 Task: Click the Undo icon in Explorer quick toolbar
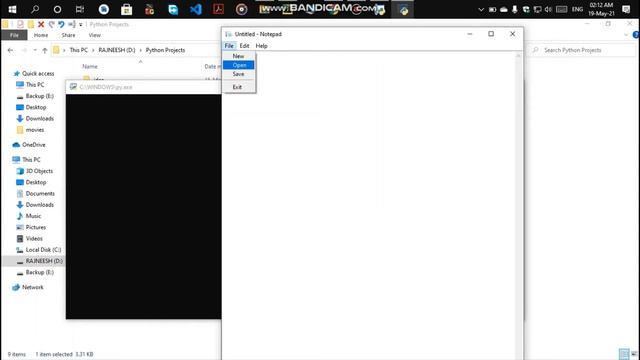(x=61, y=24)
